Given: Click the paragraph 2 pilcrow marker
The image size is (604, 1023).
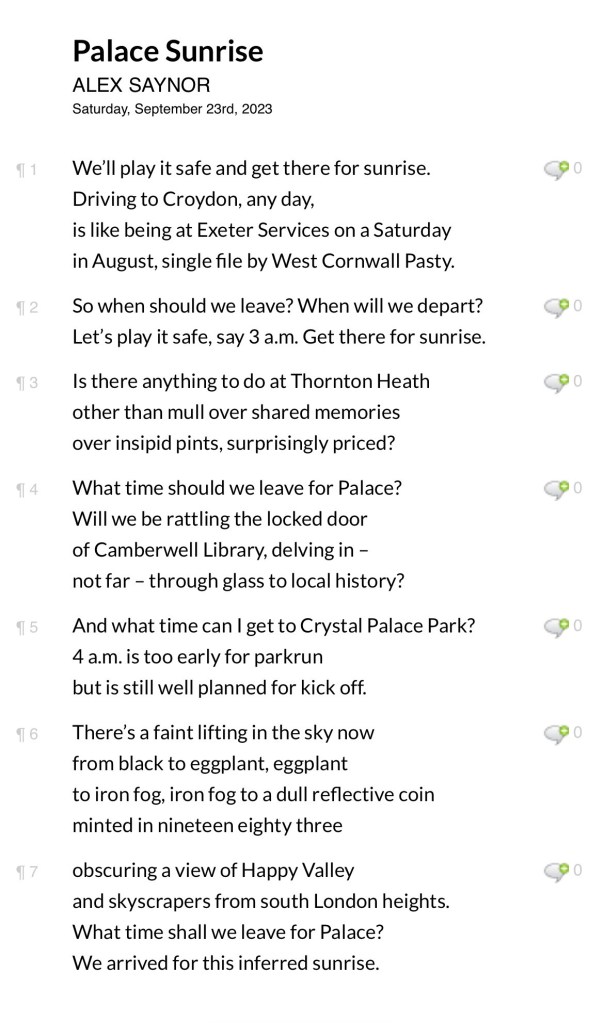Looking at the screenshot, I should coord(26,308).
